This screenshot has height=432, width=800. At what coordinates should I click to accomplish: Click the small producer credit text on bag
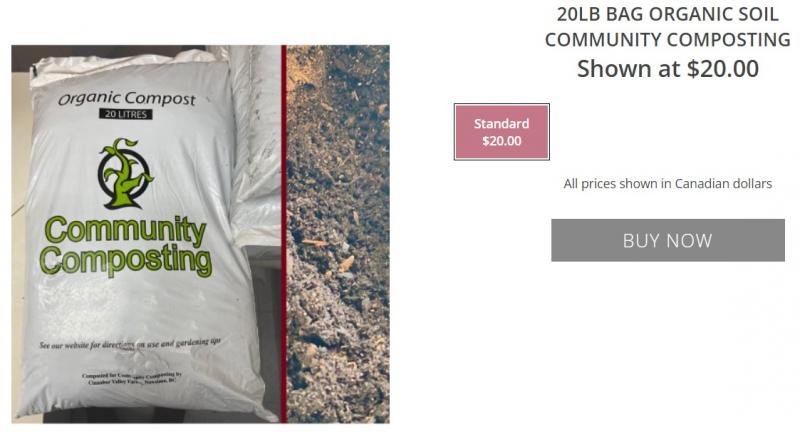(132, 378)
